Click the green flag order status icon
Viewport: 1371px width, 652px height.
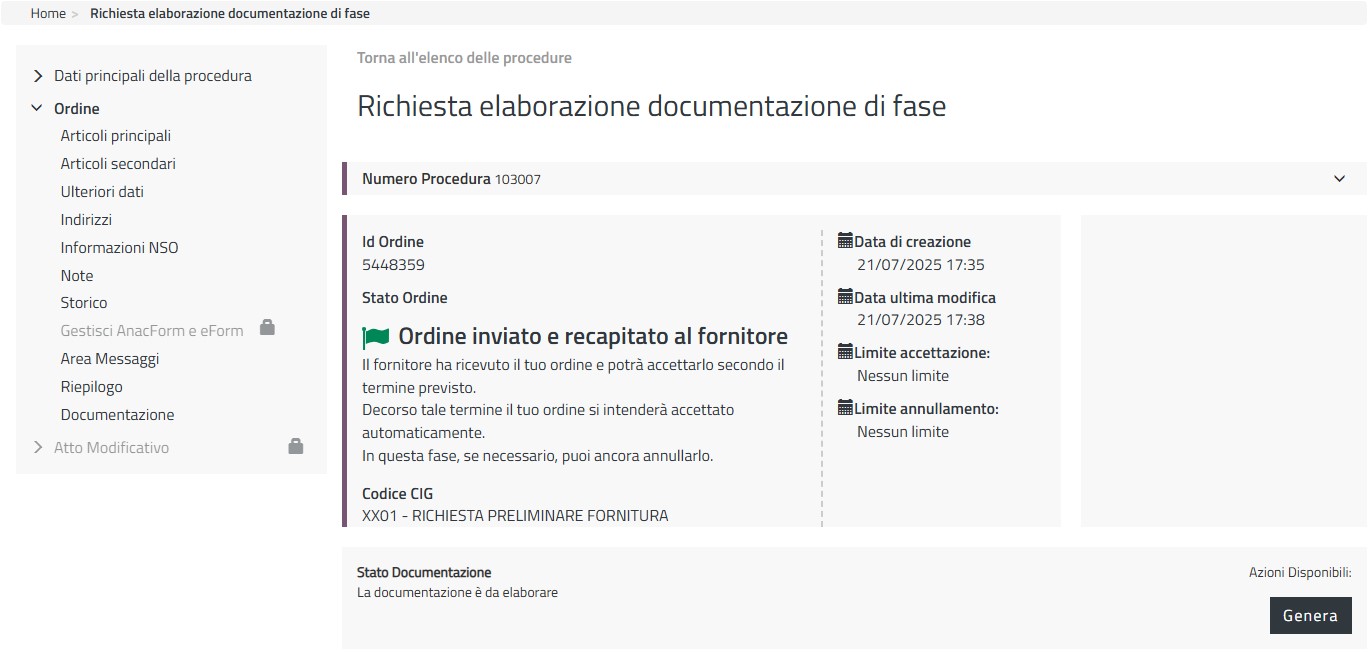click(376, 337)
